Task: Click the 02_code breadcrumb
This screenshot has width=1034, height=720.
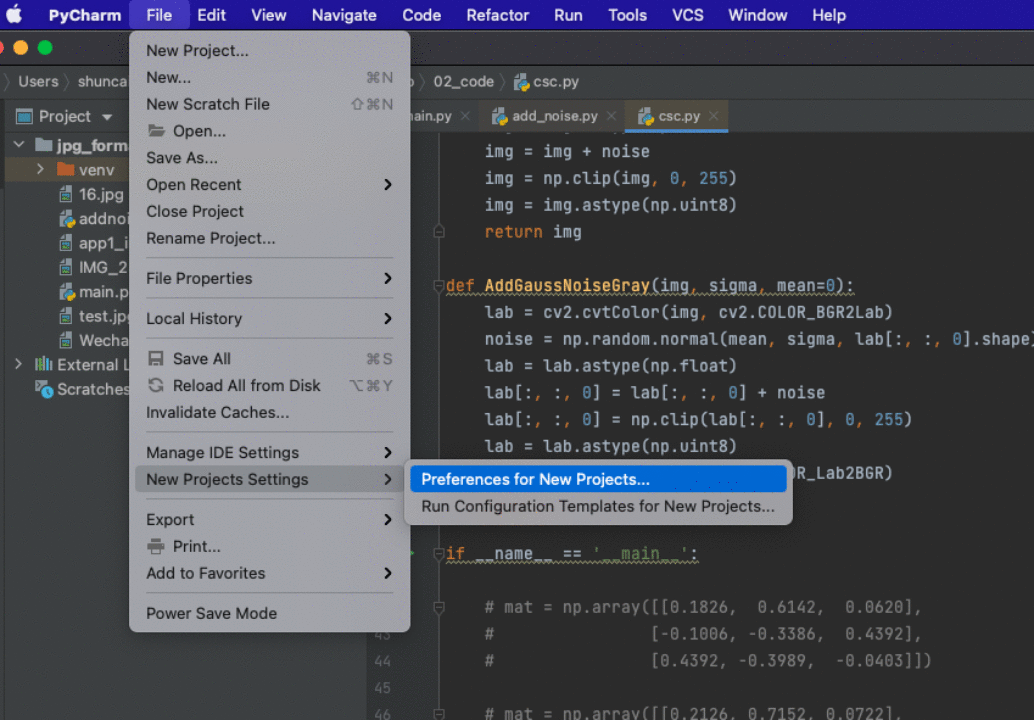Action: click(463, 82)
